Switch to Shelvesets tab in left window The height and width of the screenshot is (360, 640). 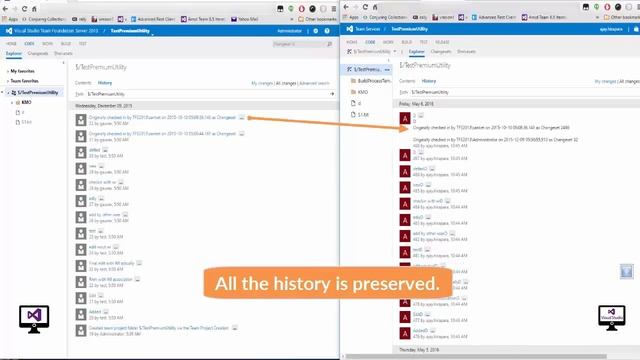pos(63,53)
